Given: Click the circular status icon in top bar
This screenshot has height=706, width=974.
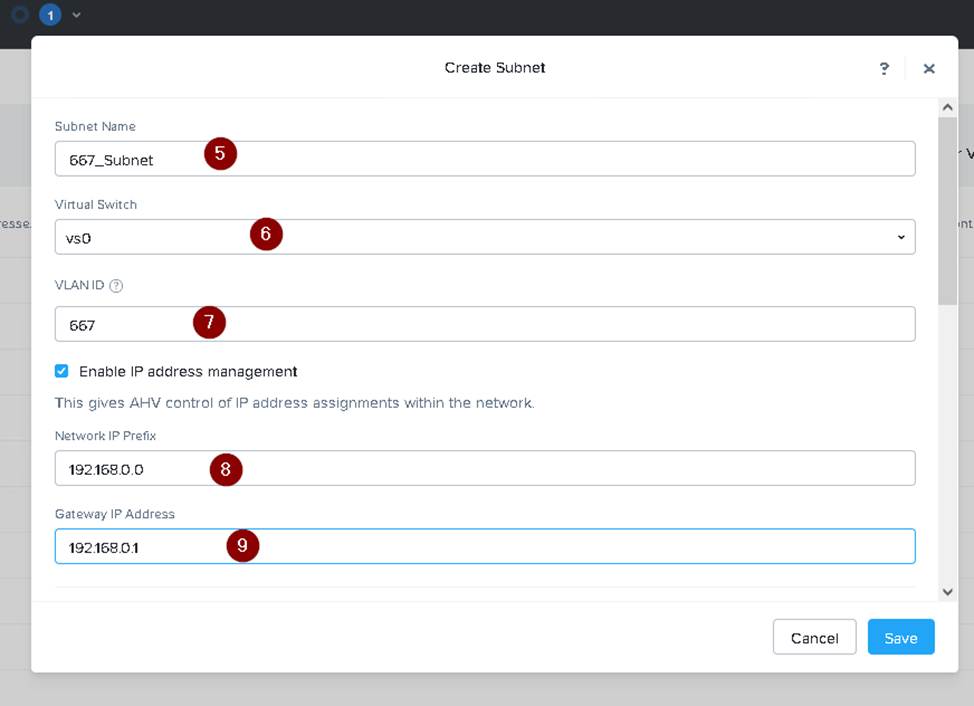Looking at the screenshot, I should (19, 15).
